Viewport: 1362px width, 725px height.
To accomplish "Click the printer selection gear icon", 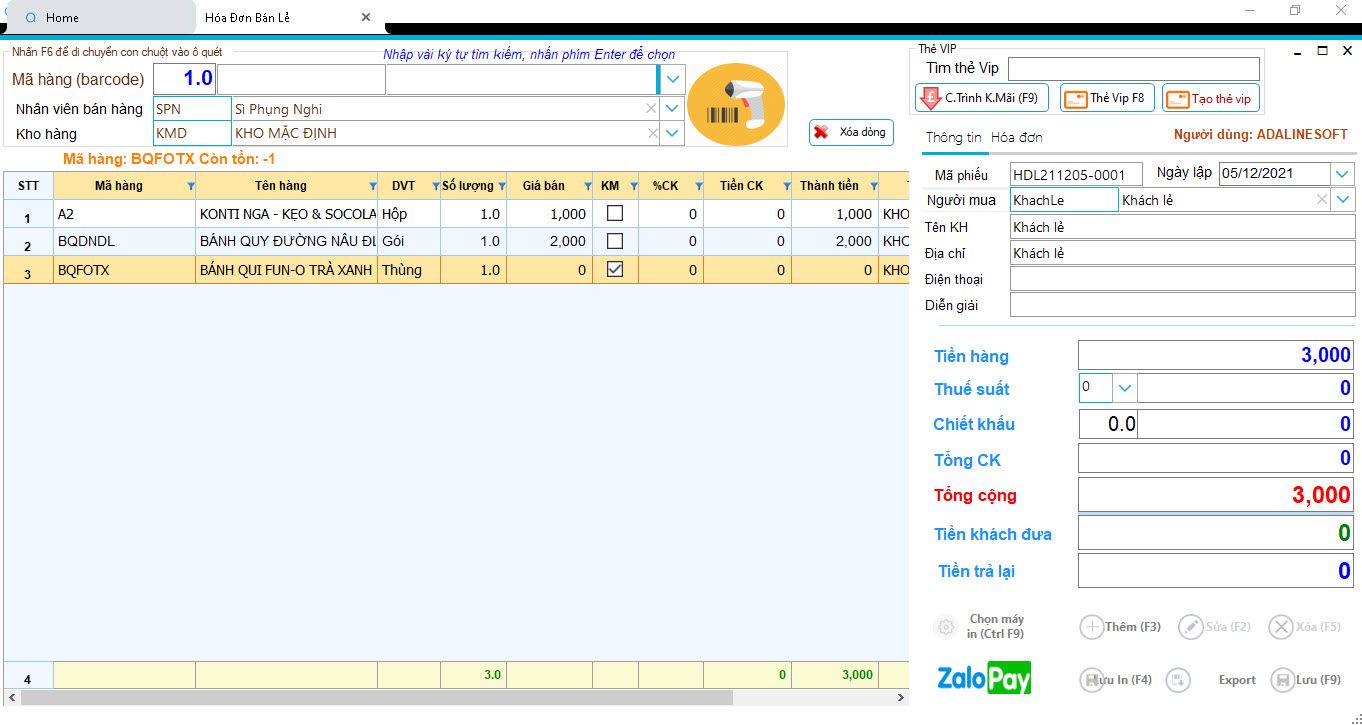I will pos(945,627).
